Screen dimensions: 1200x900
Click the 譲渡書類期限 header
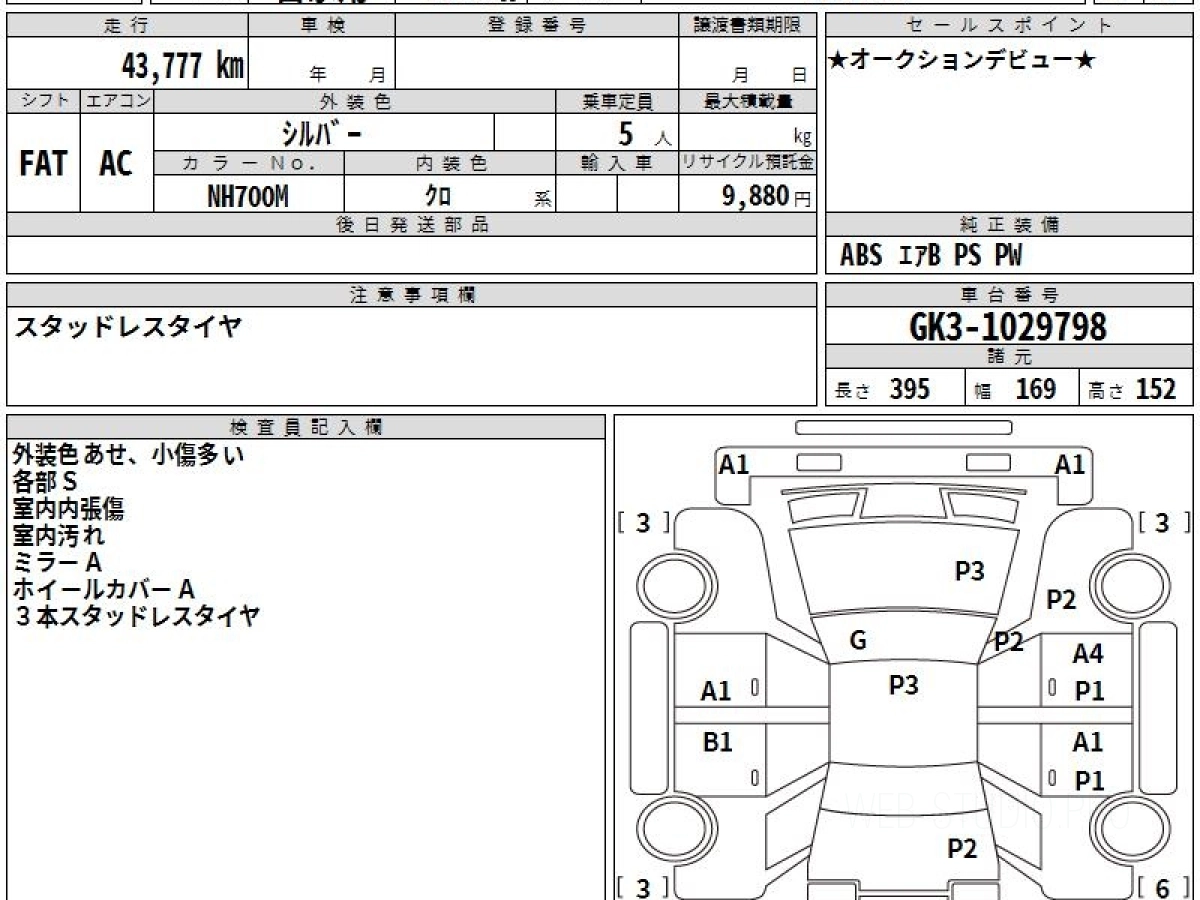pyautogui.click(x=748, y=26)
